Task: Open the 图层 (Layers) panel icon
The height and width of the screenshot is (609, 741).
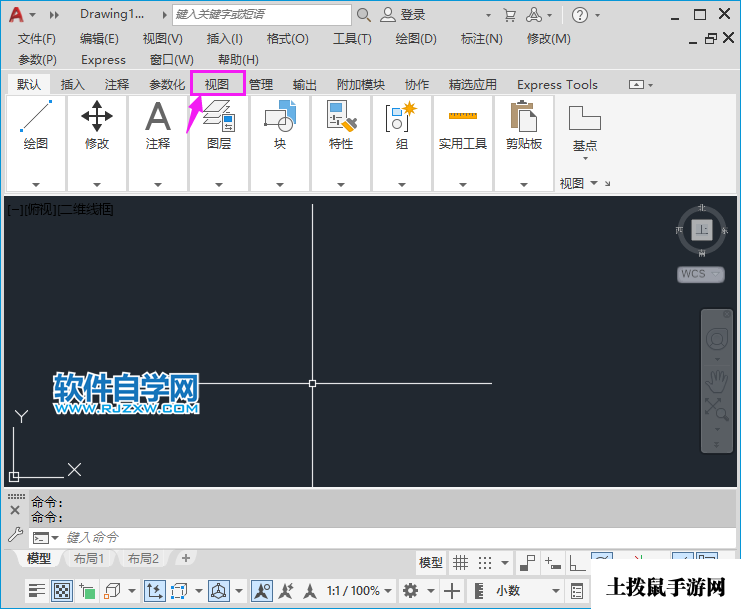Action: (x=219, y=116)
